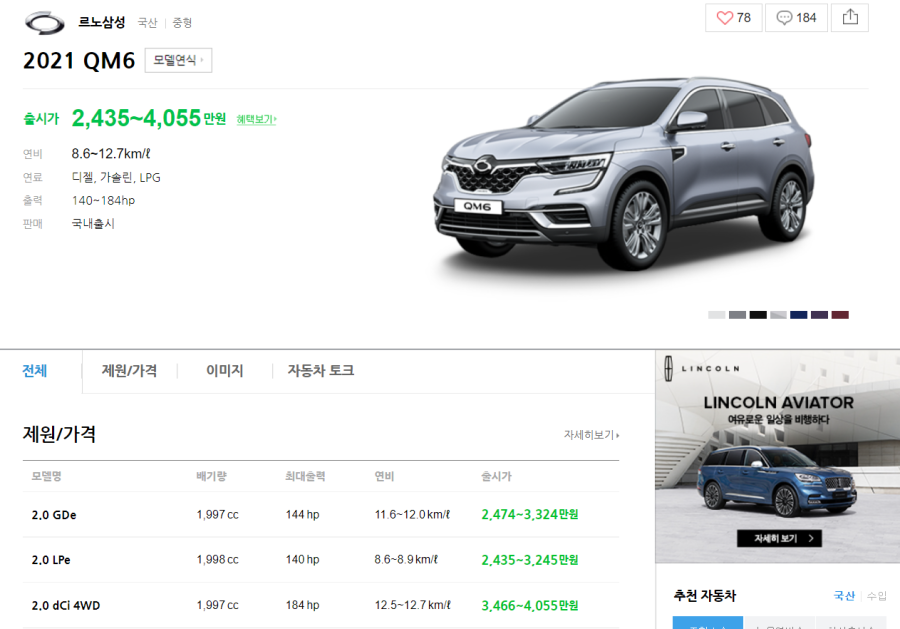Viewport: 900px width, 629px height.
Task: Click 자세히보기 link for specs
Action: pyautogui.click(x=591, y=435)
